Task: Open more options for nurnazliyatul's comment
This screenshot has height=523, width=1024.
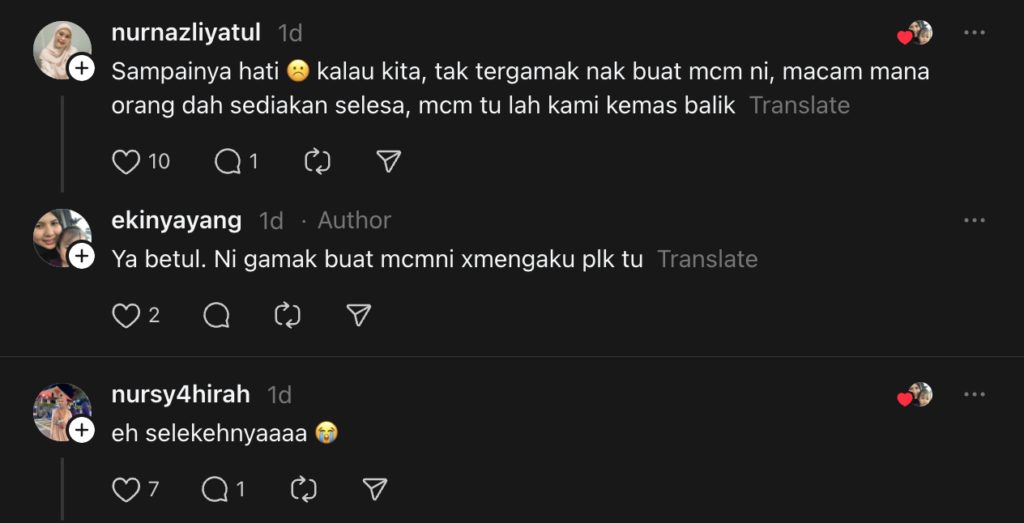Action: 974,33
